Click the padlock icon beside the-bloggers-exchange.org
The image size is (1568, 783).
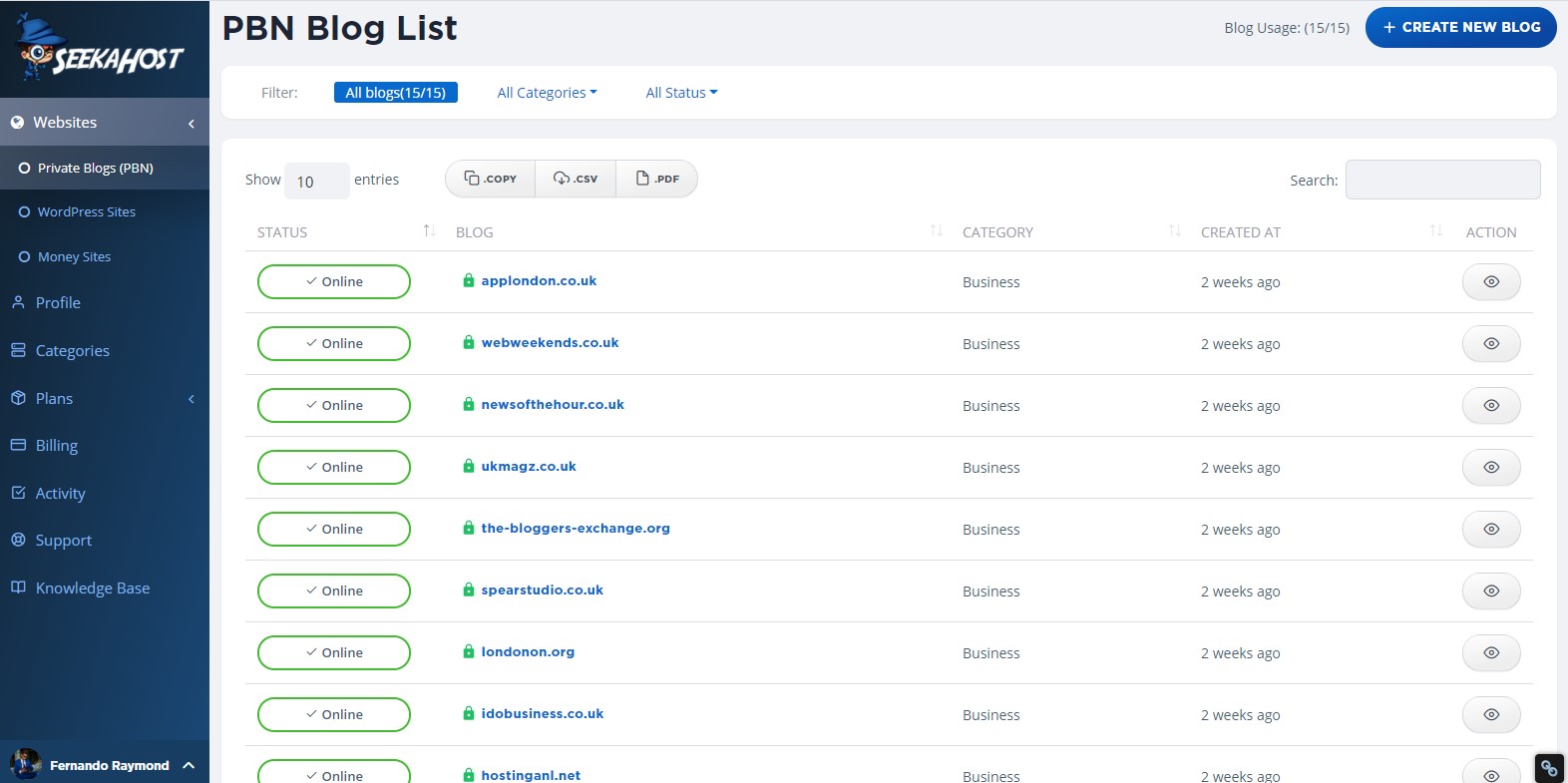(x=469, y=528)
